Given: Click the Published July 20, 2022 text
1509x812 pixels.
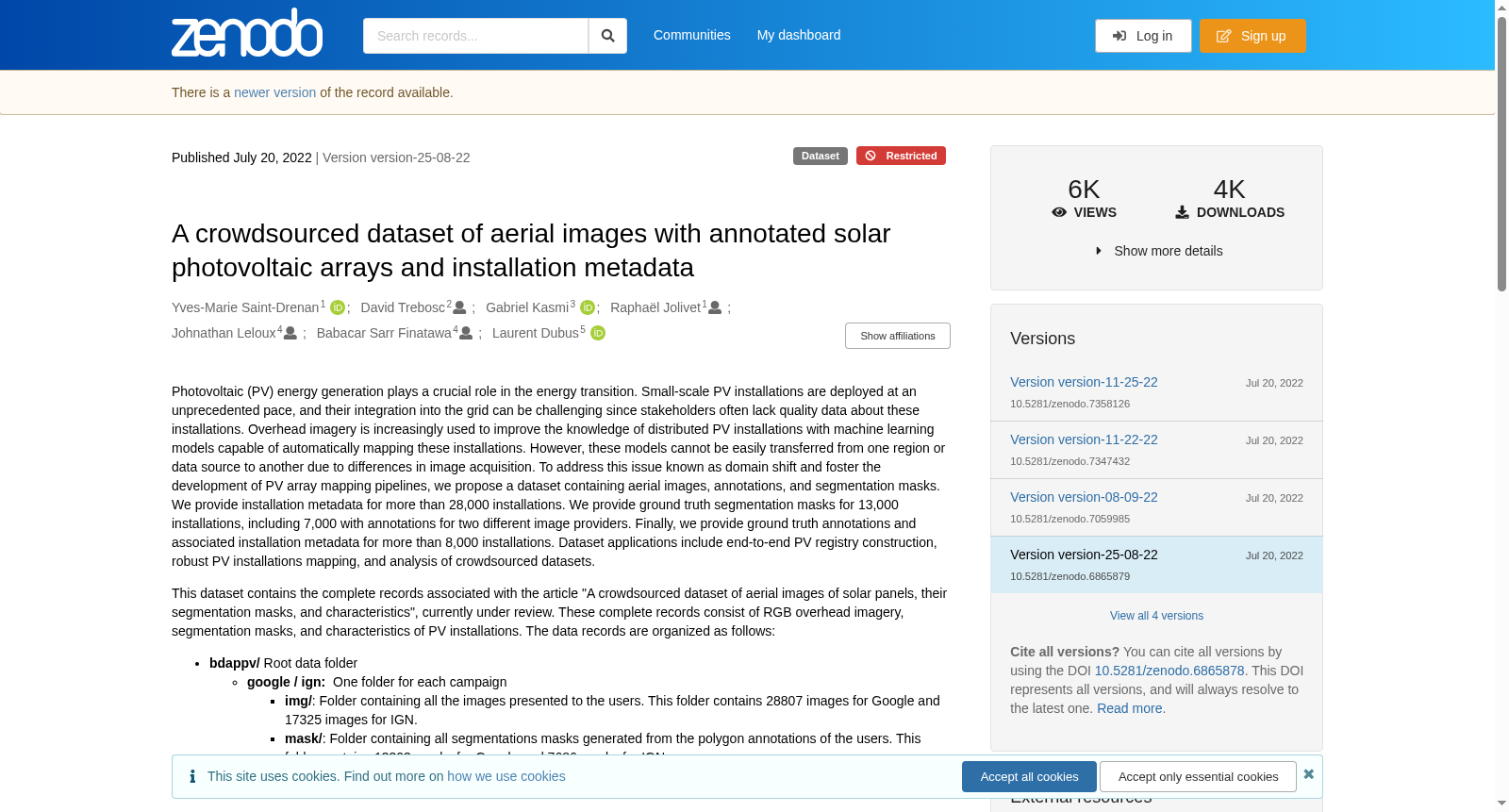Looking at the screenshot, I should [x=241, y=157].
